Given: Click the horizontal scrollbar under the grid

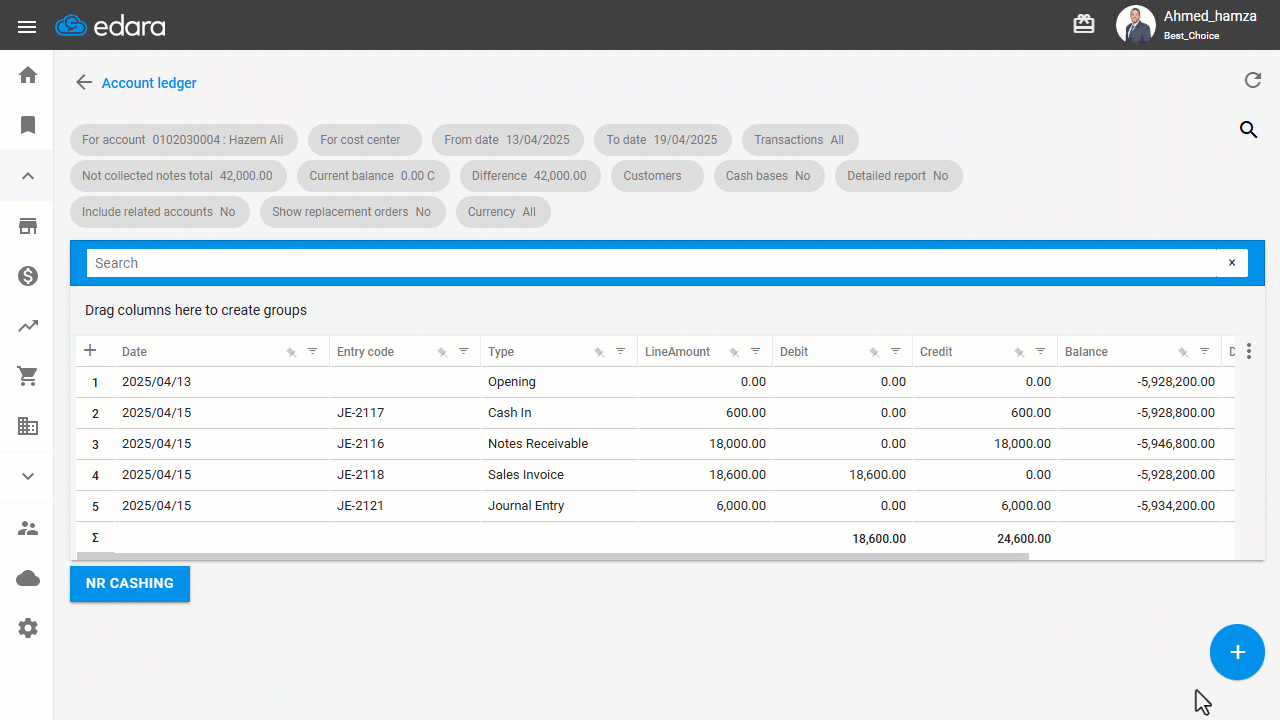Looking at the screenshot, I should pos(552,556).
